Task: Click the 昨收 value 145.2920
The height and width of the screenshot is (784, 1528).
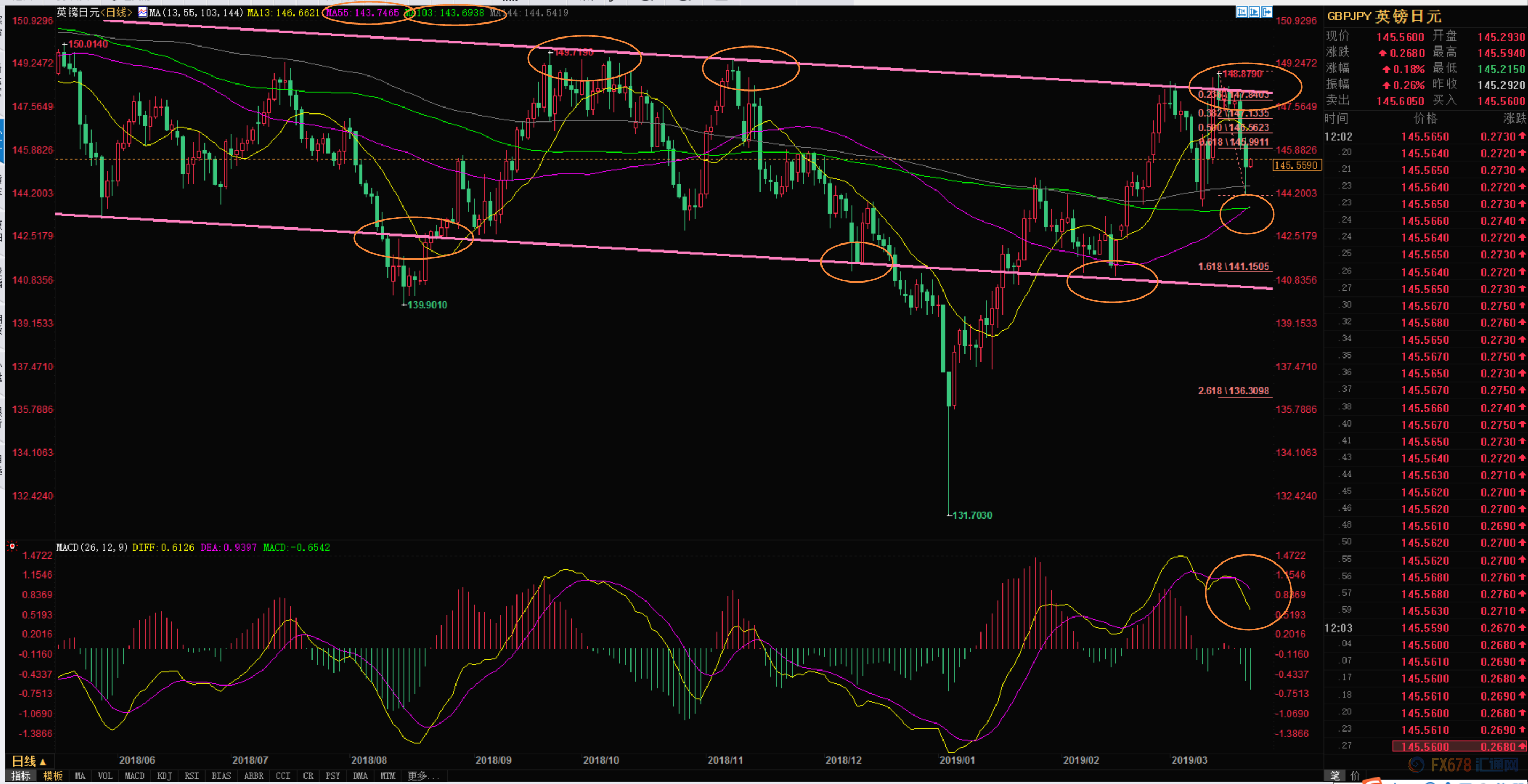Action: tap(1501, 85)
